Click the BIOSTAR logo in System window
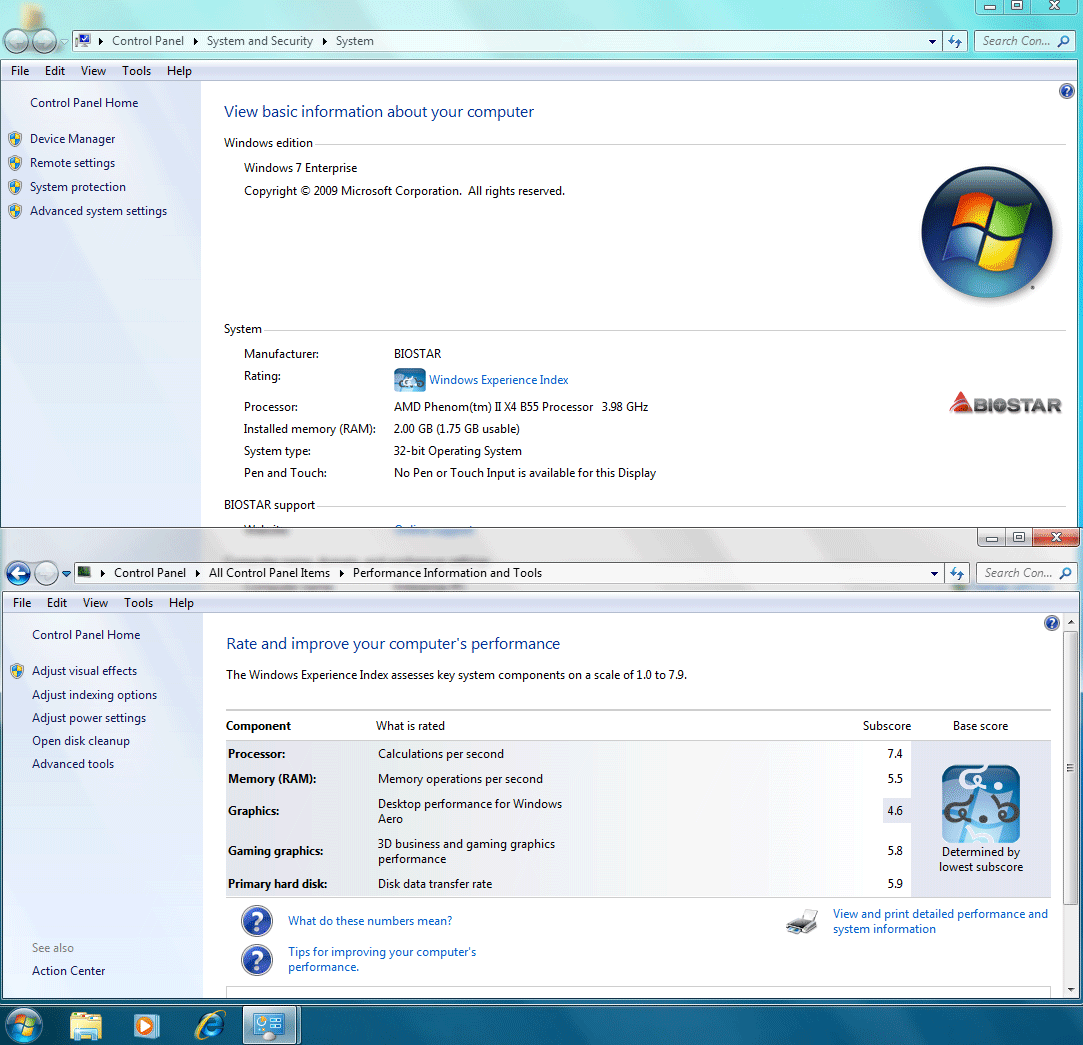The height and width of the screenshot is (1045, 1083). [x=1005, y=403]
